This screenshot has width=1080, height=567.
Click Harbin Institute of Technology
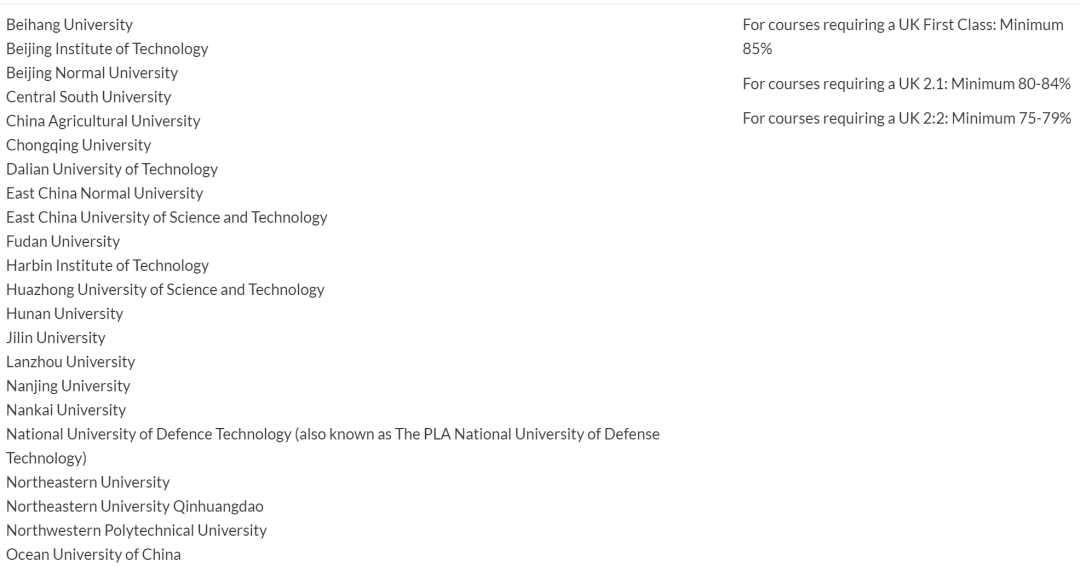point(107,265)
